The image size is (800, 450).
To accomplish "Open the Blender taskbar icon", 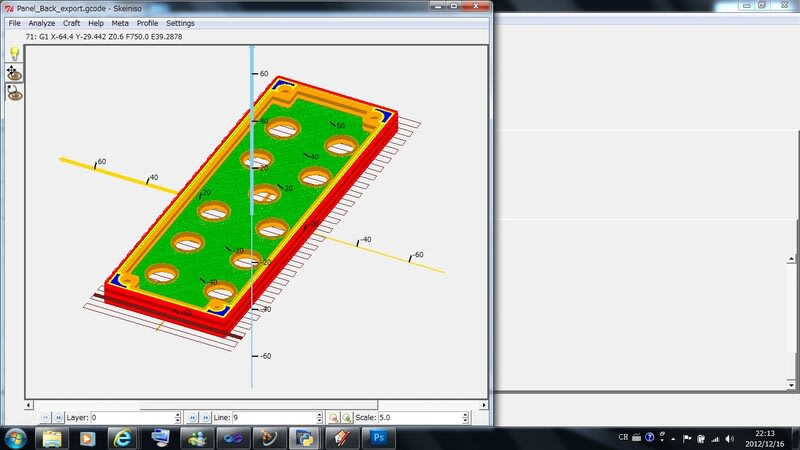I will point(269,438).
